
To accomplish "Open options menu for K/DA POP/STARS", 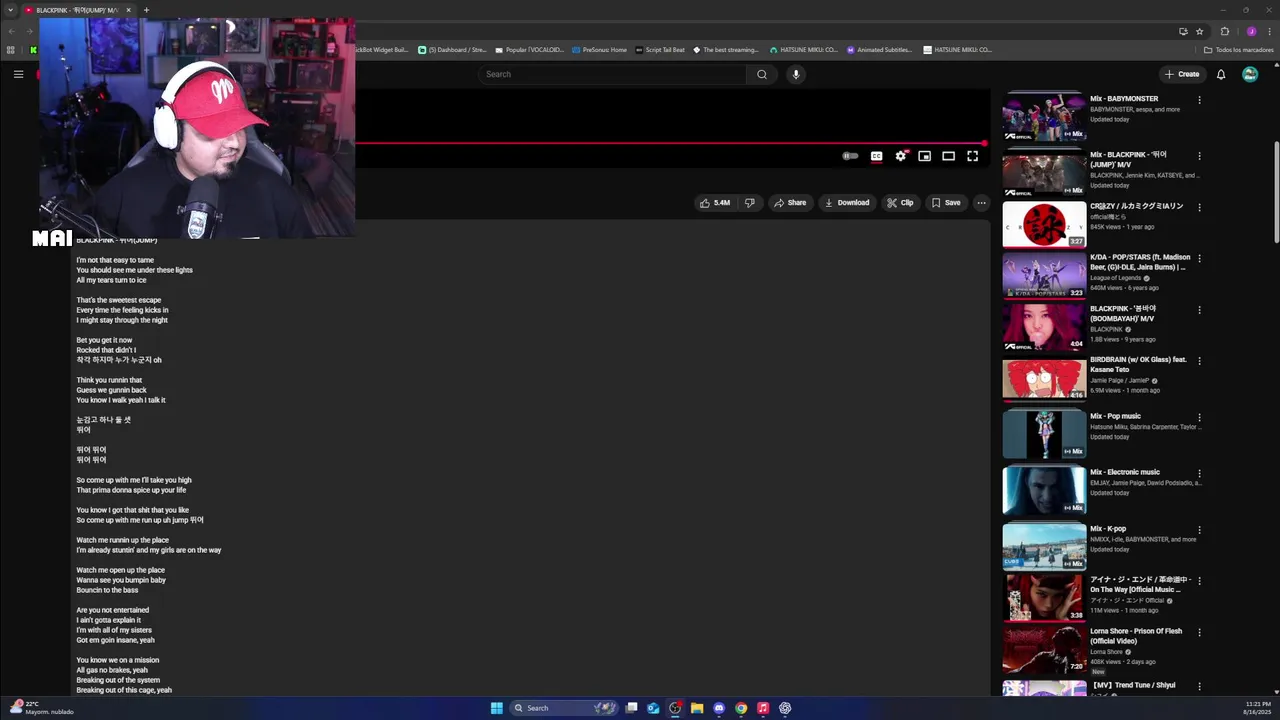I will 1199,258.
